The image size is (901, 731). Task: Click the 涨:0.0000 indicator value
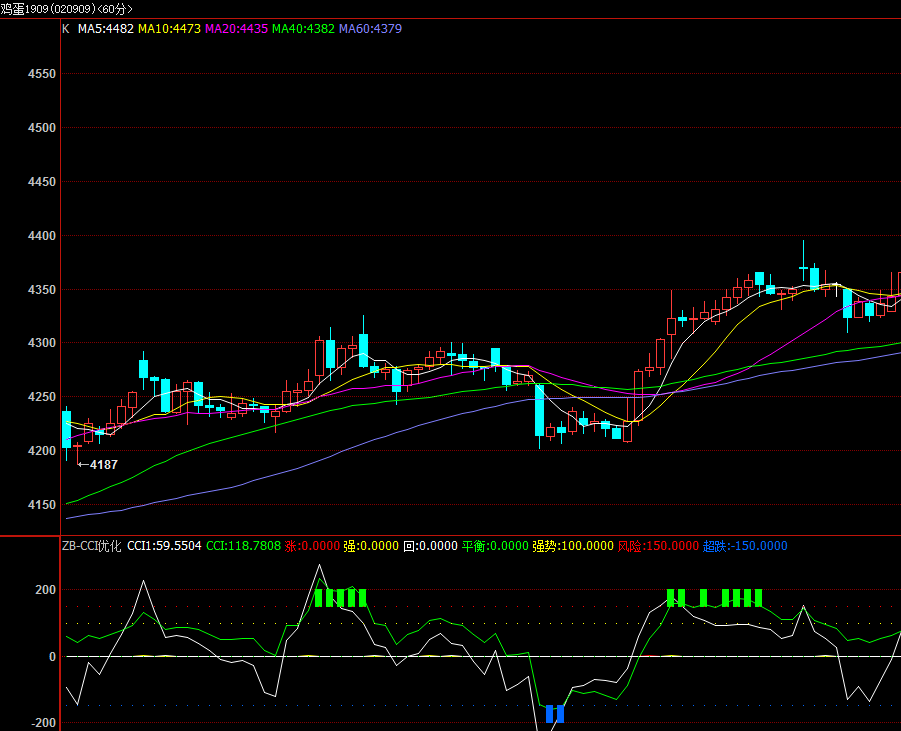pyautogui.click(x=312, y=546)
